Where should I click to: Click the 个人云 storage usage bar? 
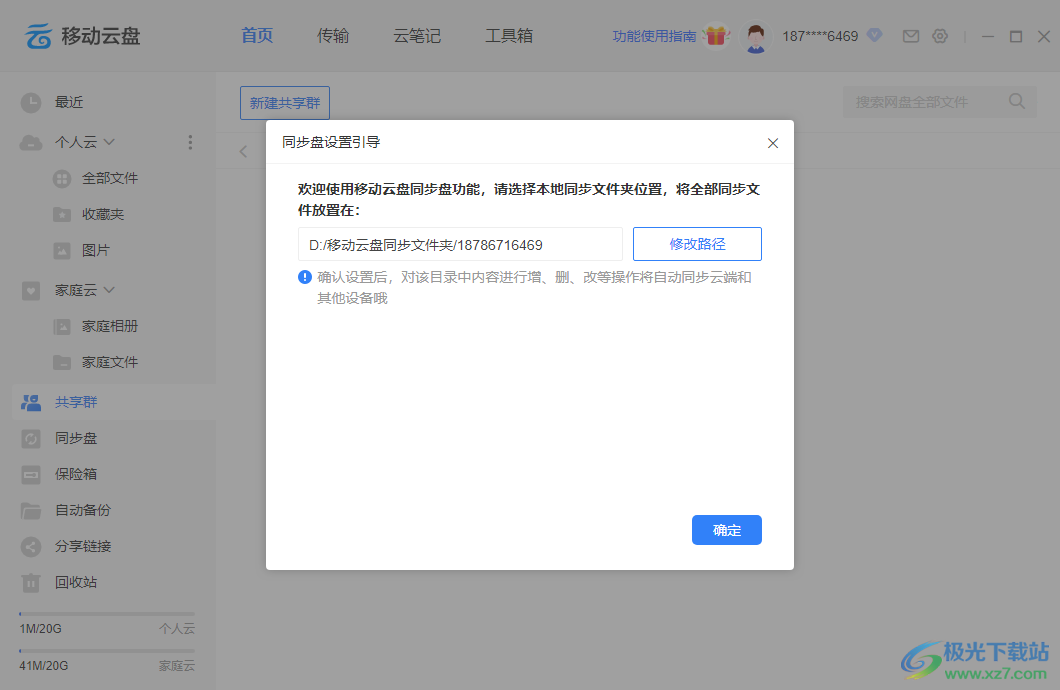107,614
